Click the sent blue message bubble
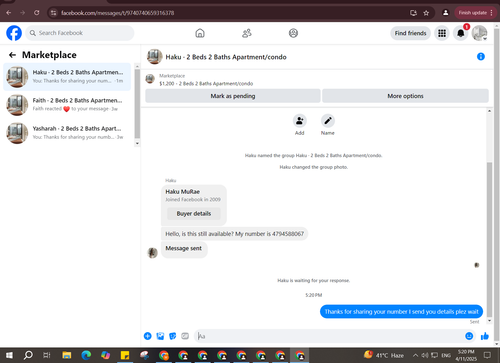This screenshot has width=500, height=363. [x=401, y=312]
